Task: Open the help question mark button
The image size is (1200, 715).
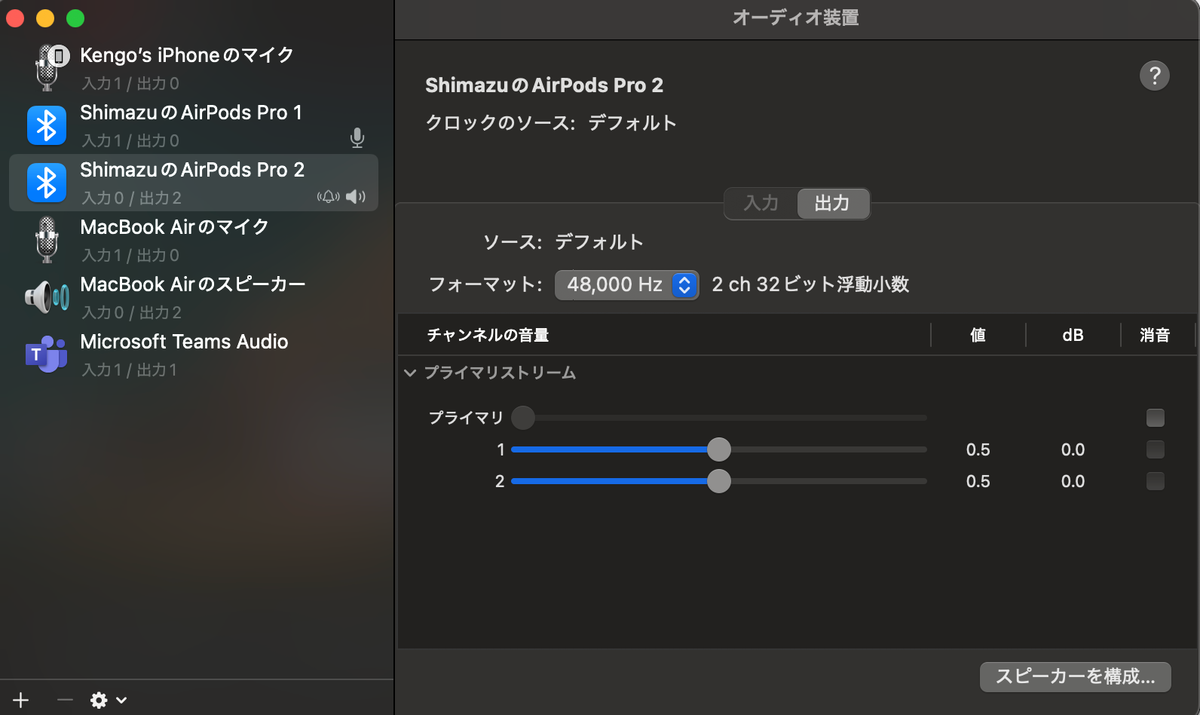Action: (1154, 76)
